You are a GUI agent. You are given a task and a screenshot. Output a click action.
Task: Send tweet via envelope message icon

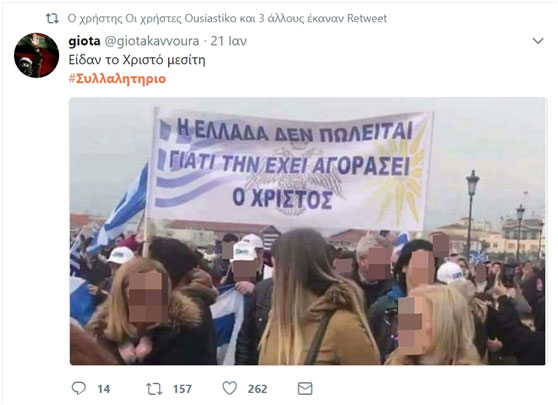click(305, 389)
